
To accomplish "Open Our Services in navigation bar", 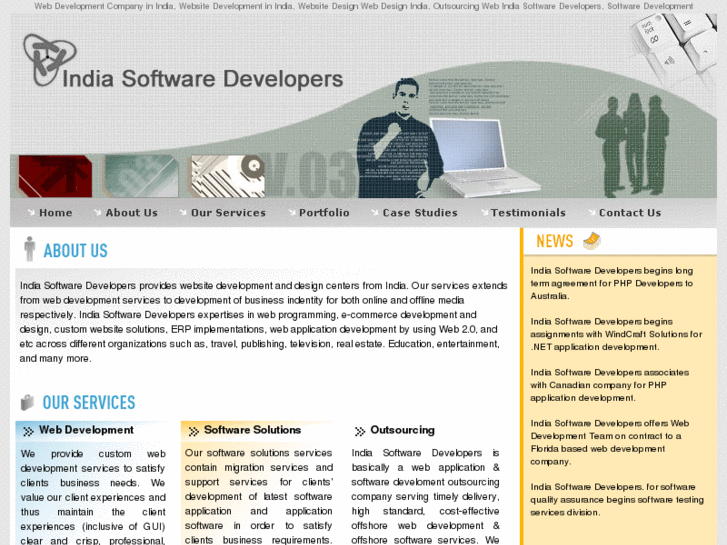I will tap(229, 213).
